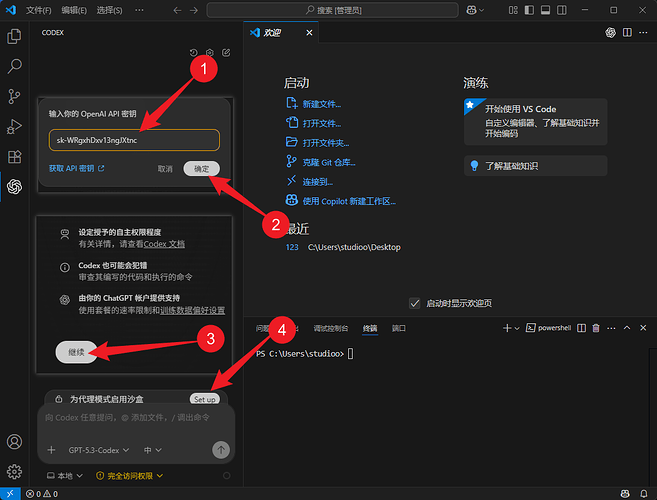The width and height of the screenshot is (657, 500).
Task: Switch to the Terminal tab
Action: [370, 328]
